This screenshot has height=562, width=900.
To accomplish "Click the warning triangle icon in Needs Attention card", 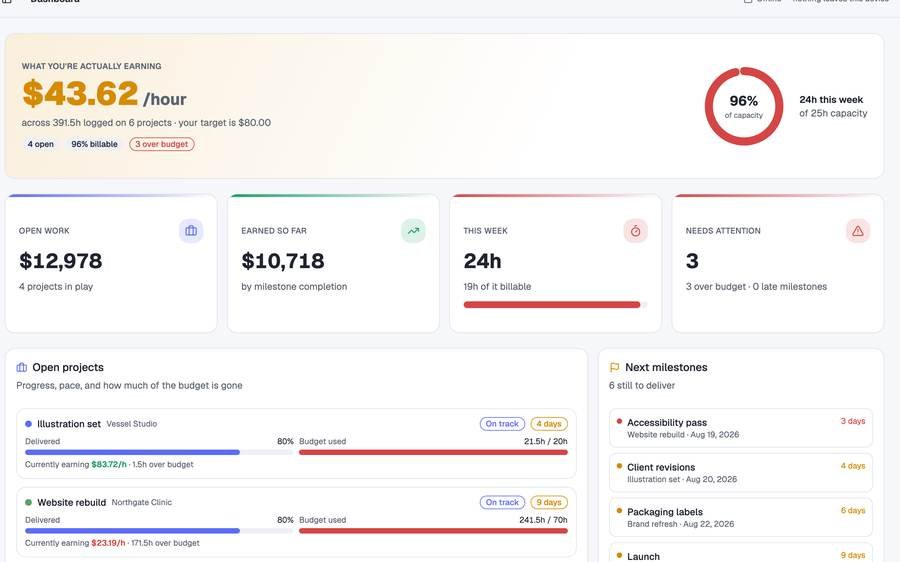I will tap(858, 231).
